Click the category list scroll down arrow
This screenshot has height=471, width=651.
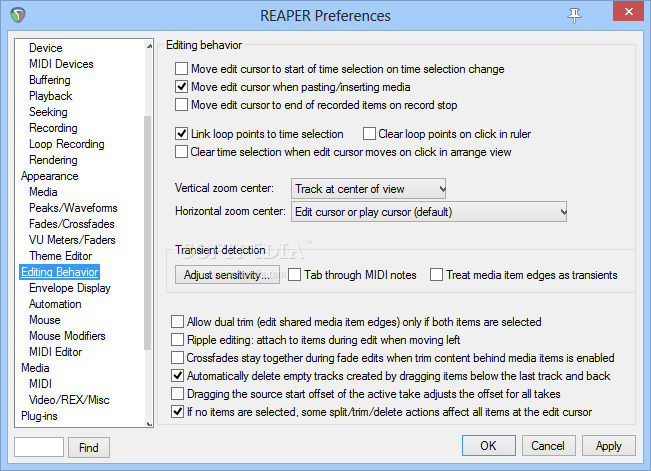[149, 423]
